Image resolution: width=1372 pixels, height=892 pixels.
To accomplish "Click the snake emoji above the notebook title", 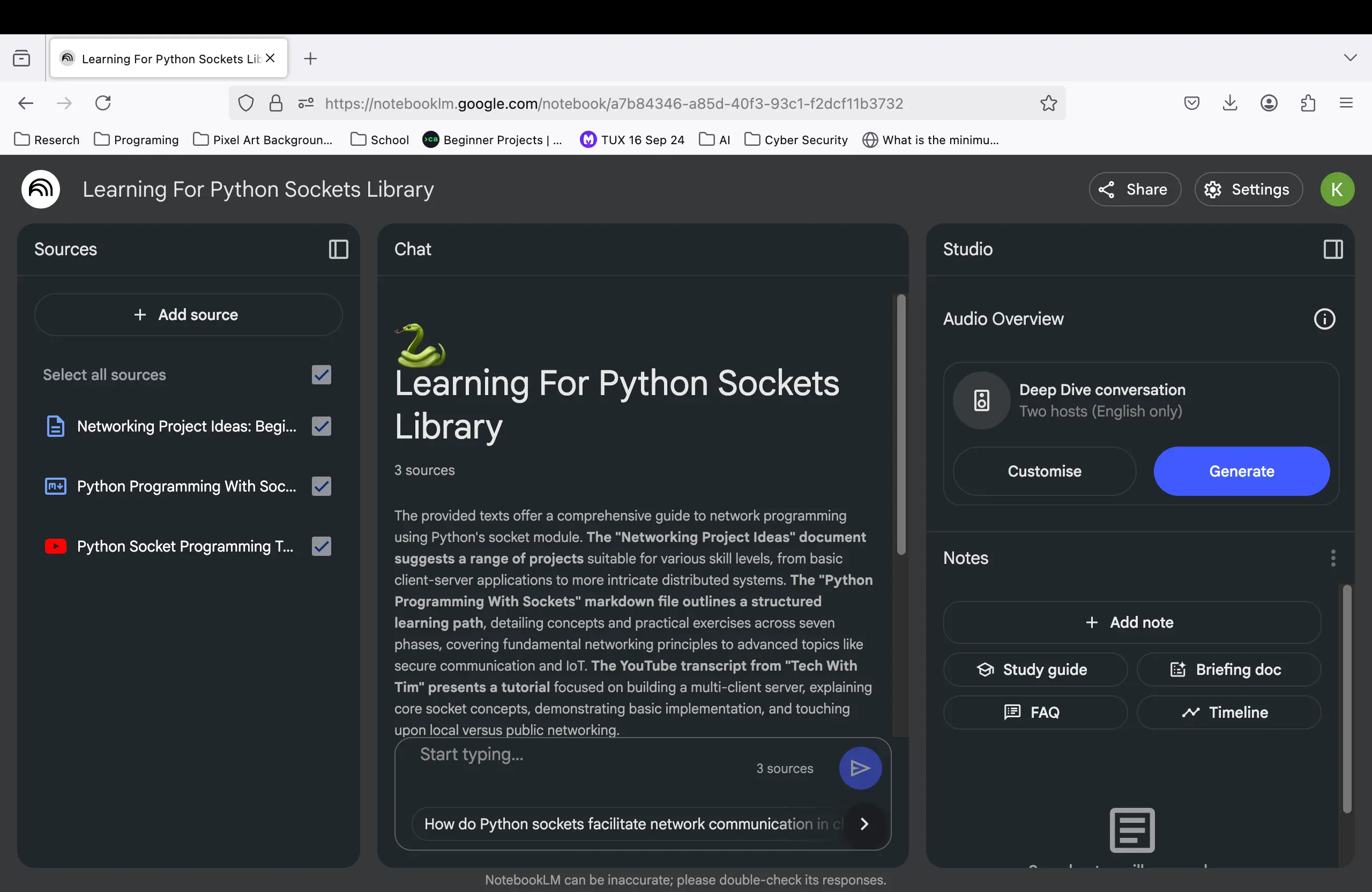I will point(421,345).
